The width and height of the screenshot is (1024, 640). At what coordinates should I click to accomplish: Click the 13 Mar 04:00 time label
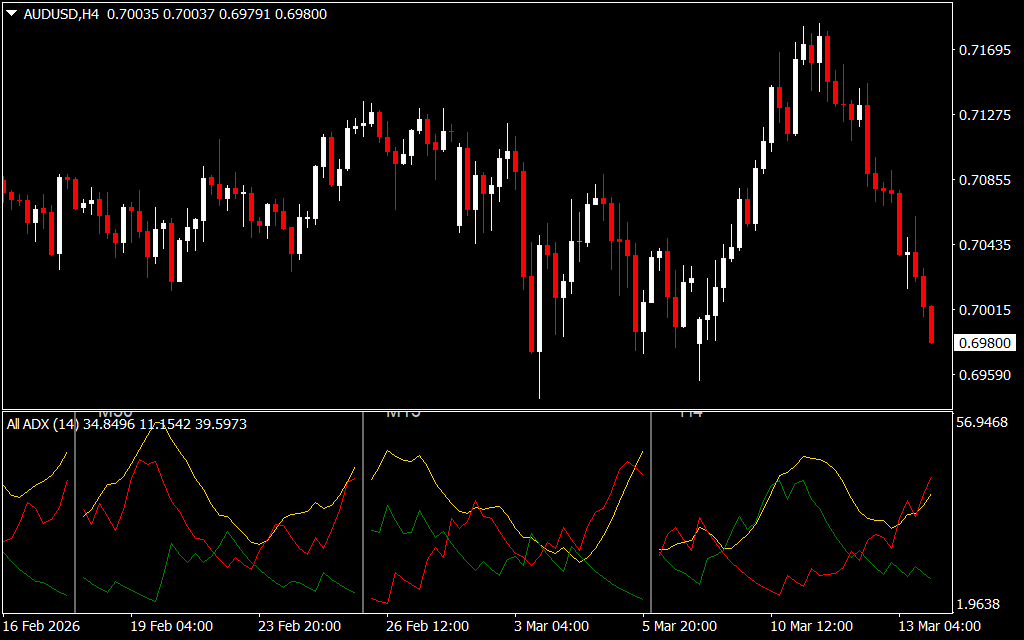click(938, 626)
